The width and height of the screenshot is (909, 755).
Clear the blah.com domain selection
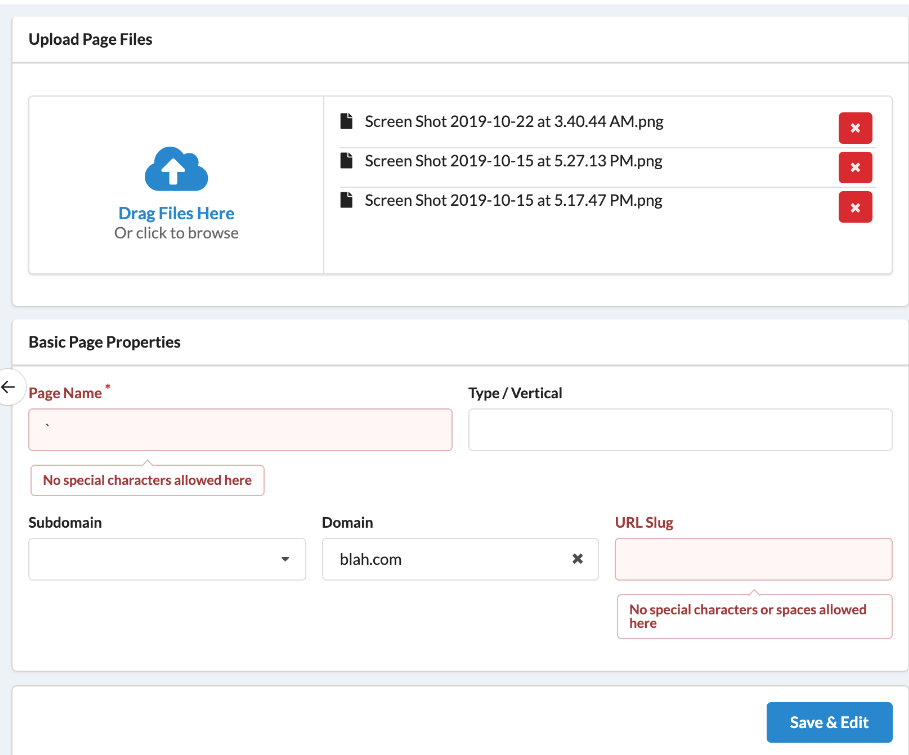point(577,559)
